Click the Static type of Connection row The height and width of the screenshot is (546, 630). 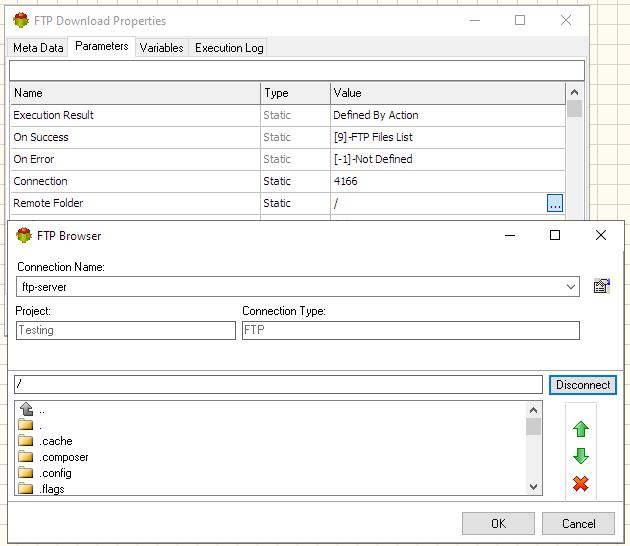coord(277,181)
